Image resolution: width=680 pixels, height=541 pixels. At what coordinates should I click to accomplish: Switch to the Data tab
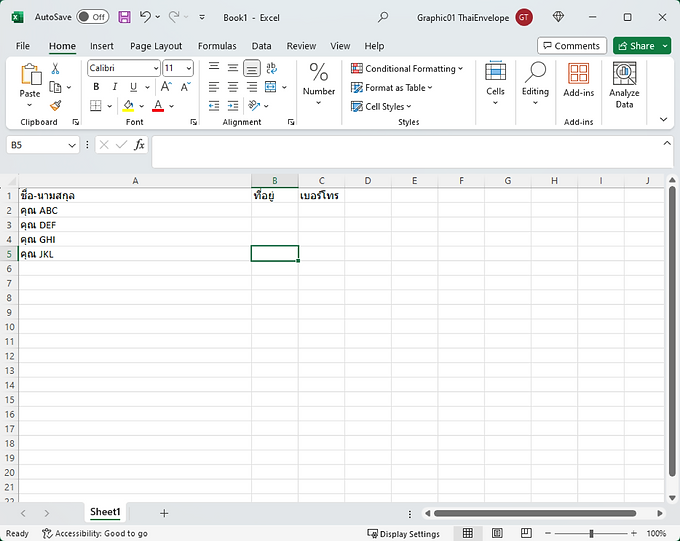click(262, 46)
